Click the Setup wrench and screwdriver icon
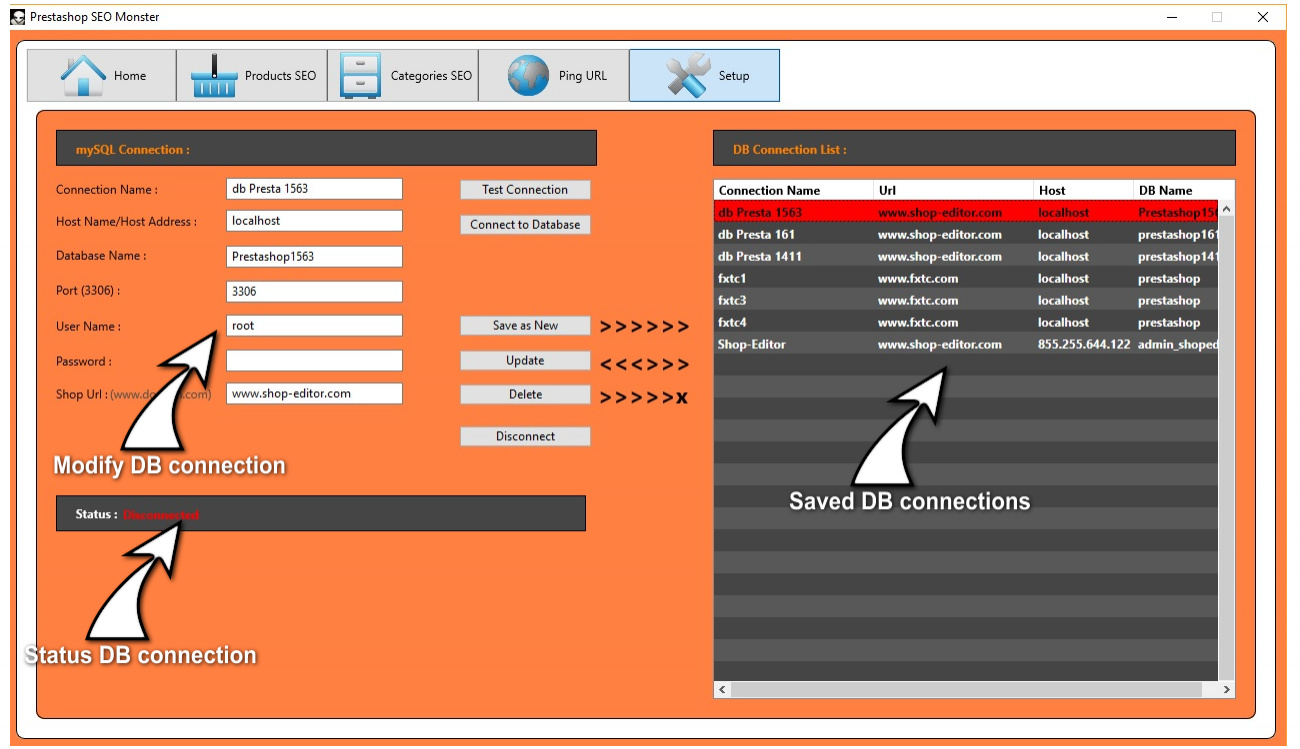Viewport: 1300px width, 749px height. click(687, 76)
